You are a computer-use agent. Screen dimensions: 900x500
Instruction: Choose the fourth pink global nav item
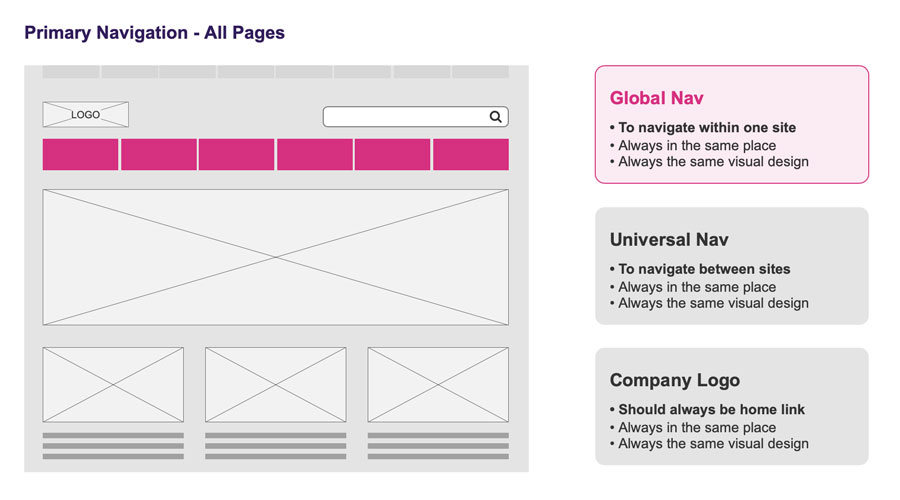click(314, 155)
